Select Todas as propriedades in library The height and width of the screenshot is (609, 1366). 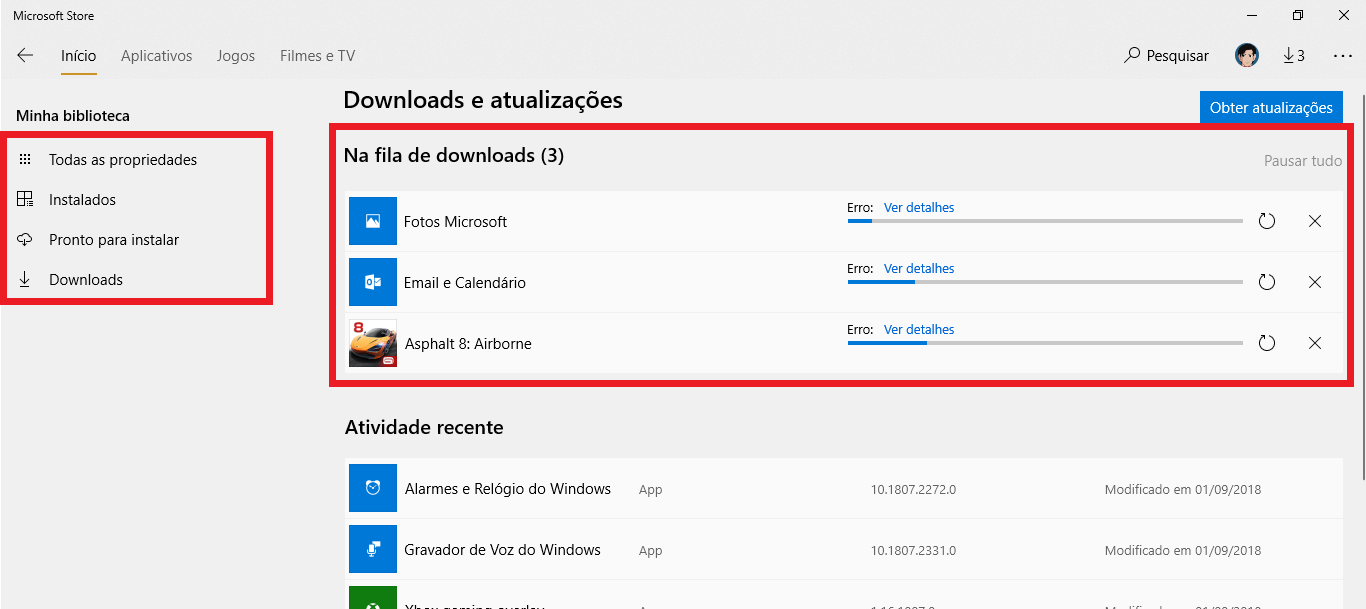[123, 160]
